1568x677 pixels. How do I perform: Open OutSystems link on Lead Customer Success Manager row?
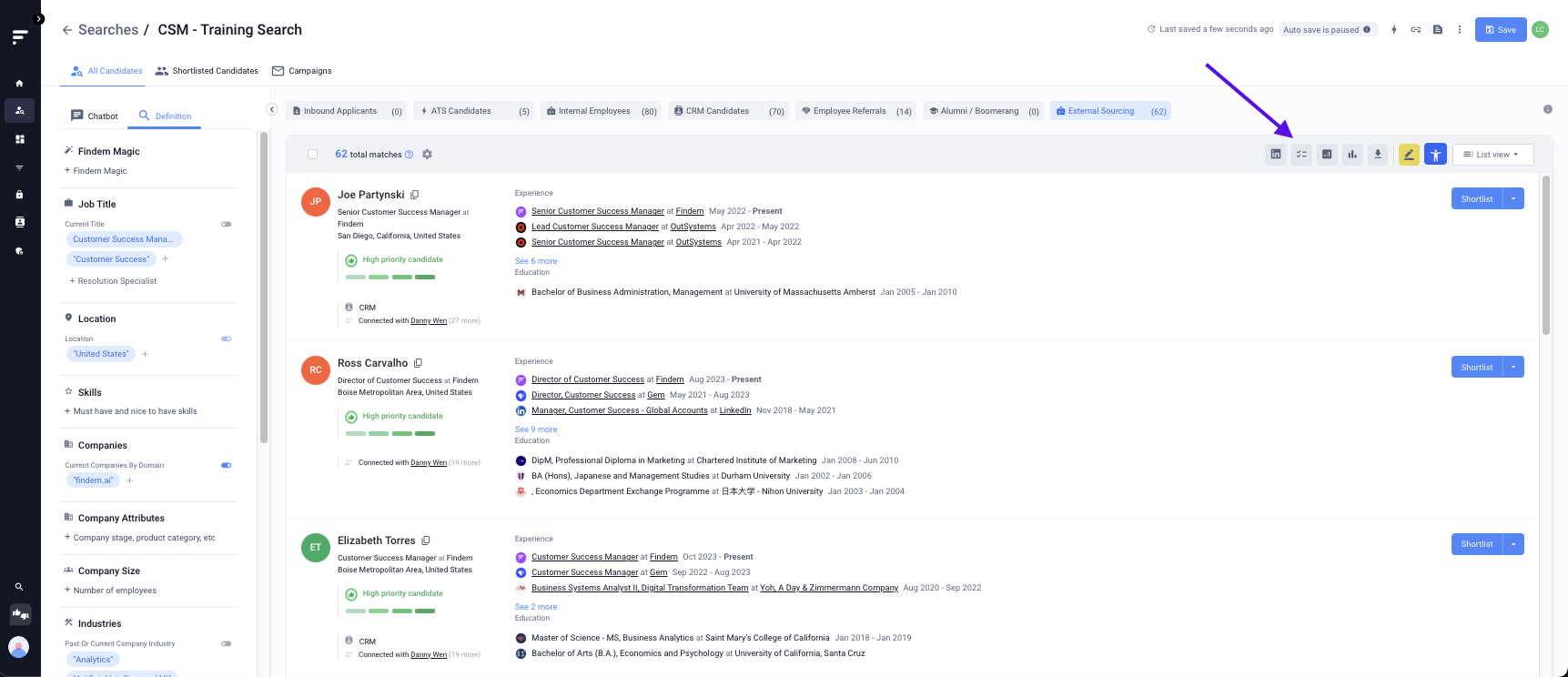[x=693, y=227]
